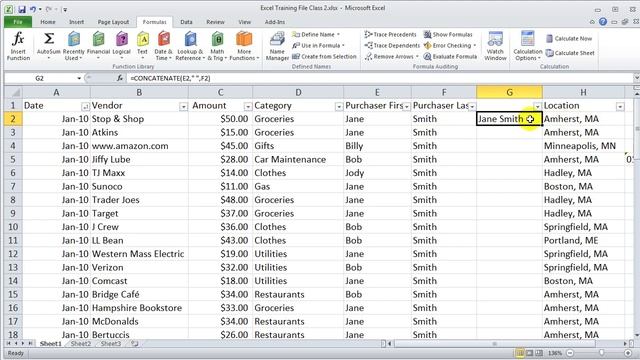Expand the Use in Formula dropdown
The height and width of the screenshot is (360, 640).
point(343,46)
